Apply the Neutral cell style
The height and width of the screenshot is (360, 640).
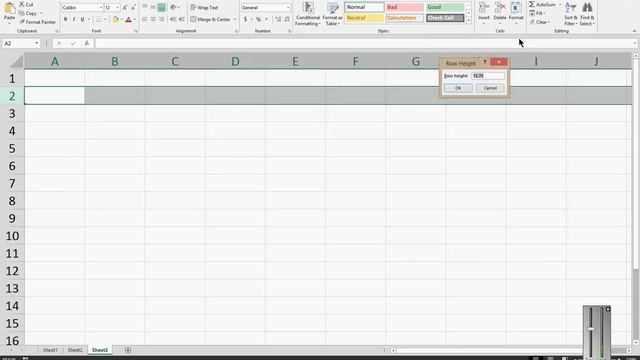coord(364,18)
